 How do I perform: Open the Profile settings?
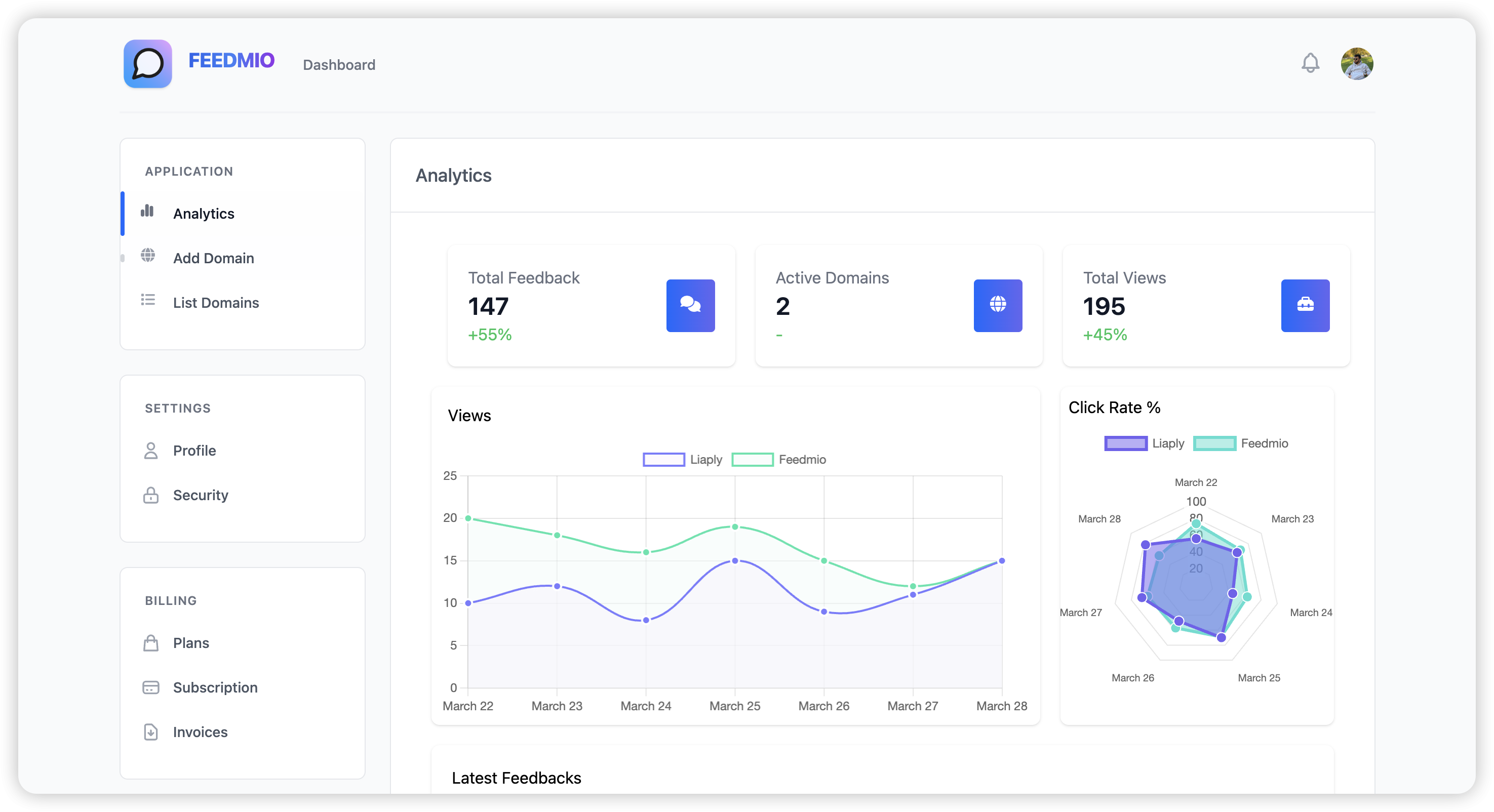point(243,451)
